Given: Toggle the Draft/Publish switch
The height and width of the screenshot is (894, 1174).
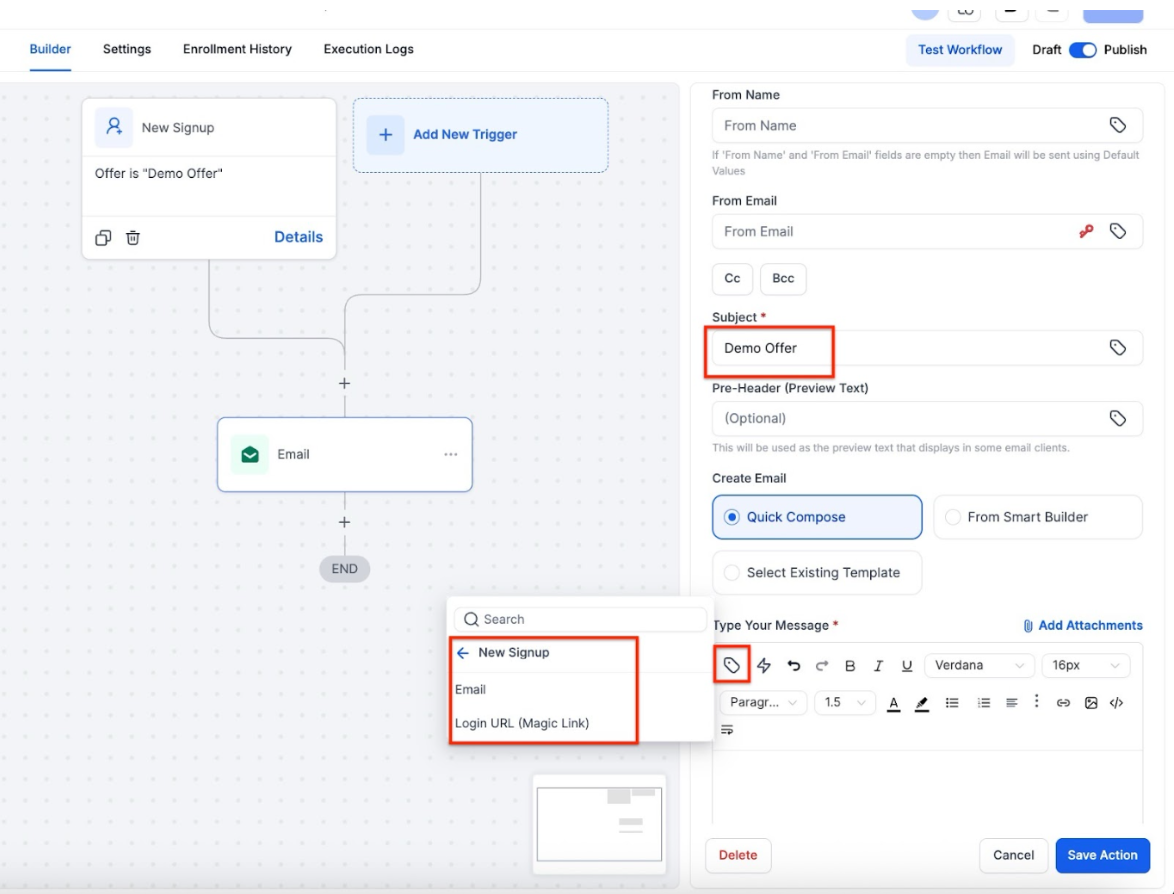Looking at the screenshot, I should coord(1083,50).
